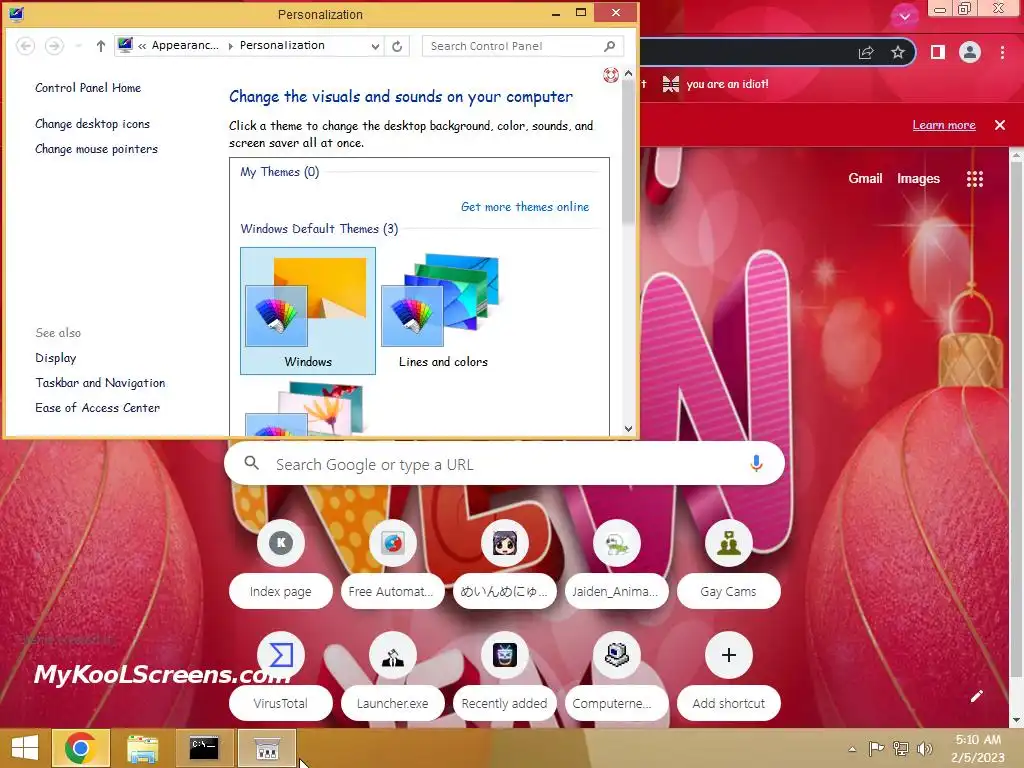Image resolution: width=1024 pixels, height=768 pixels.
Task: Open Change desktop icons link
Action: 92,123
